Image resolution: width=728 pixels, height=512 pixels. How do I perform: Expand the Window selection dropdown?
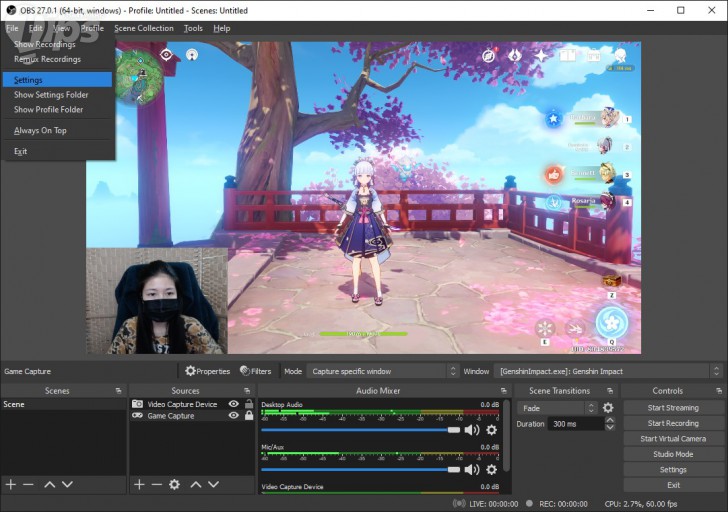click(x=608, y=371)
